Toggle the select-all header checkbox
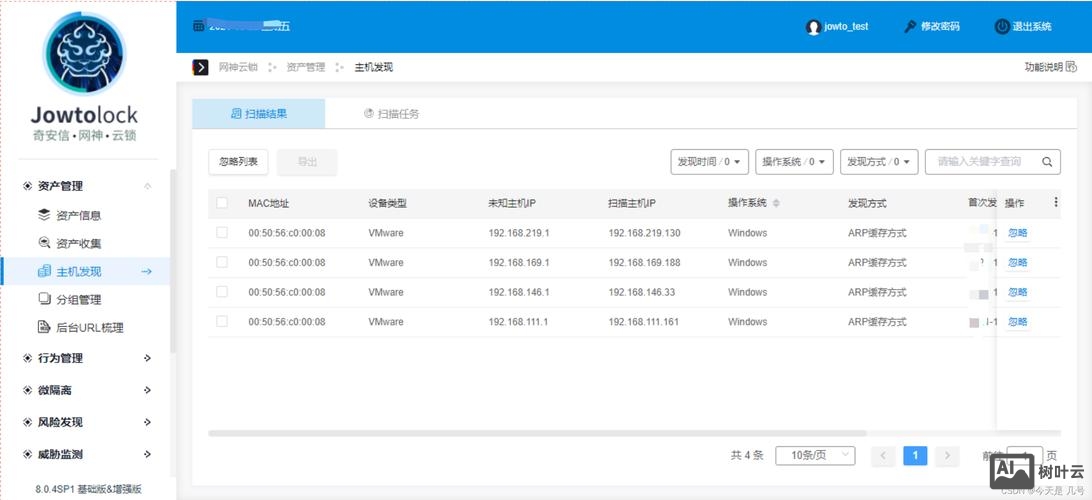 coord(222,203)
